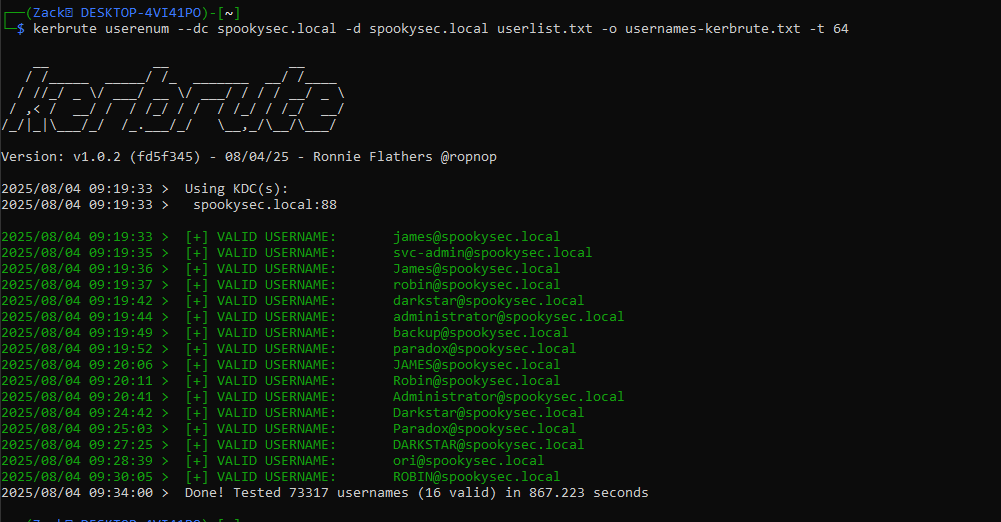Viewport: 1001px width, 522px height.
Task: Click username james@spookysec.local
Action: (x=476, y=237)
